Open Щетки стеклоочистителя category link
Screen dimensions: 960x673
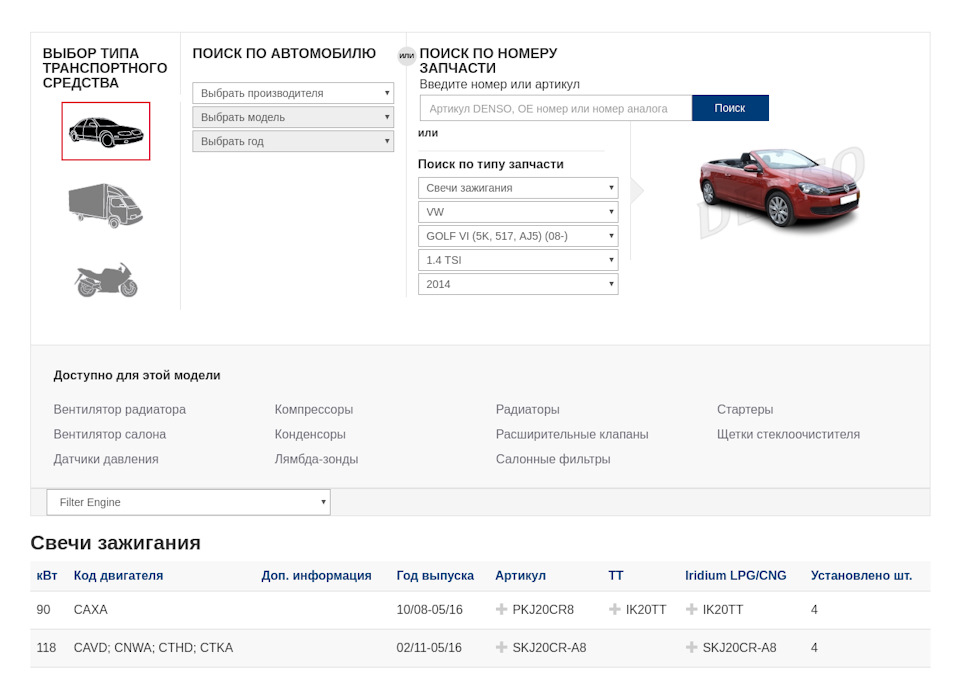(x=788, y=434)
